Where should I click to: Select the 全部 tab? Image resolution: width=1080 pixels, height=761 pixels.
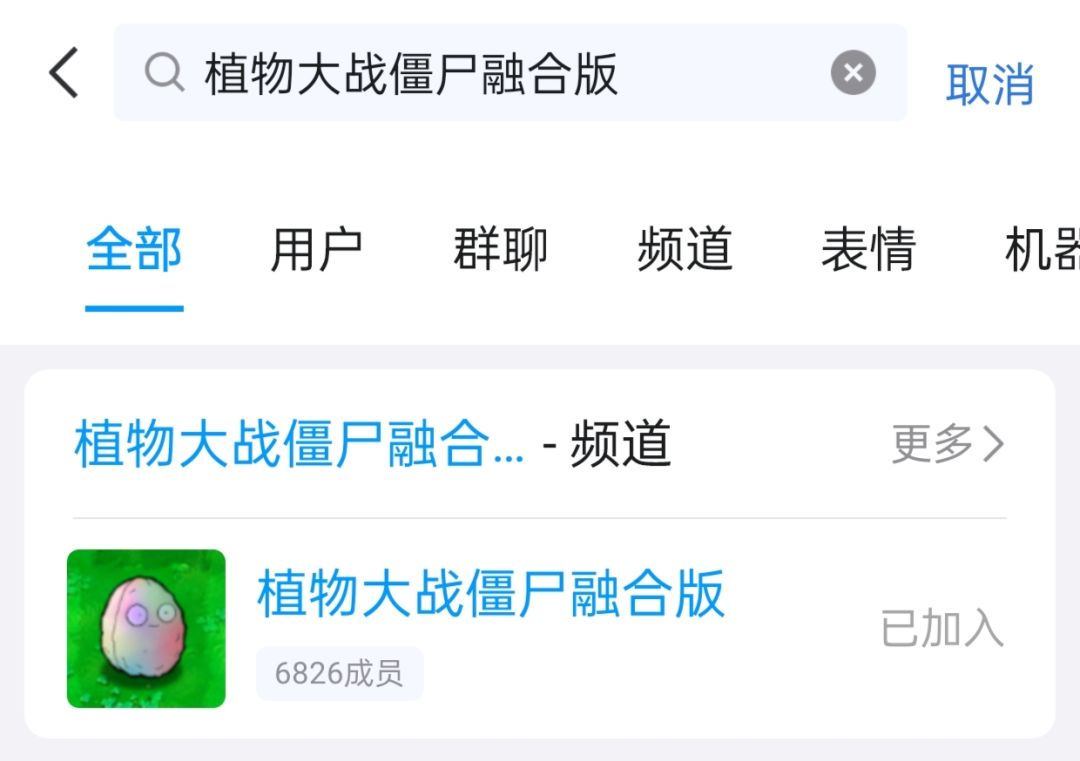click(134, 249)
